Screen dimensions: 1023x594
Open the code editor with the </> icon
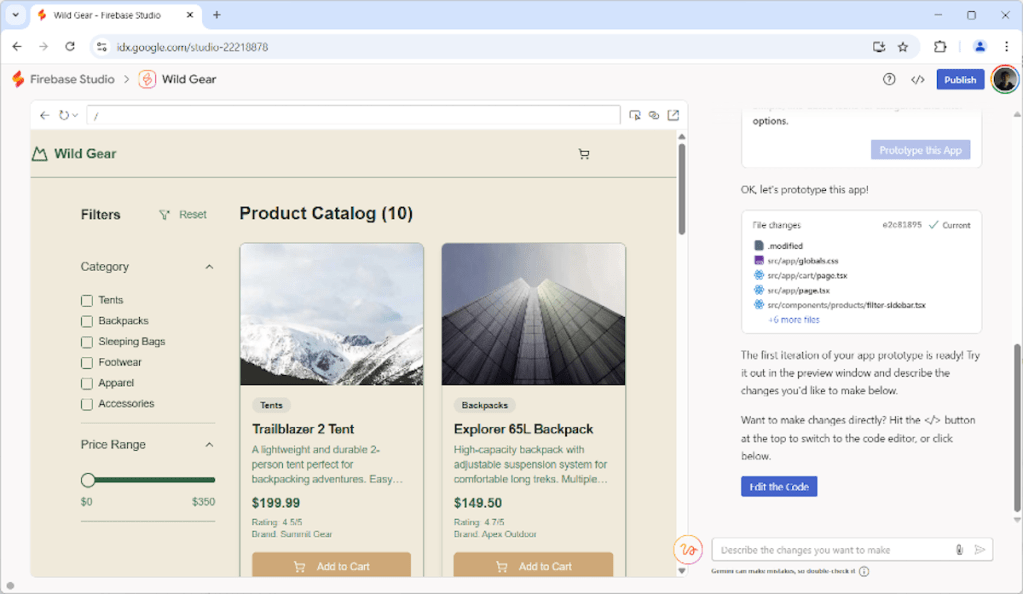[x=918, y=79]
